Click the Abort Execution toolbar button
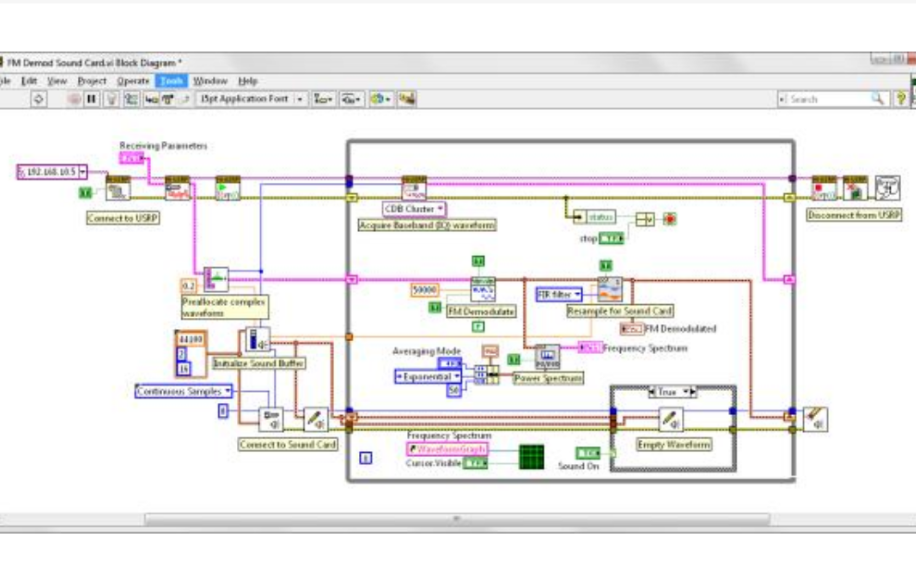This screenshot has height=573, width=916. tap(74, 99)
